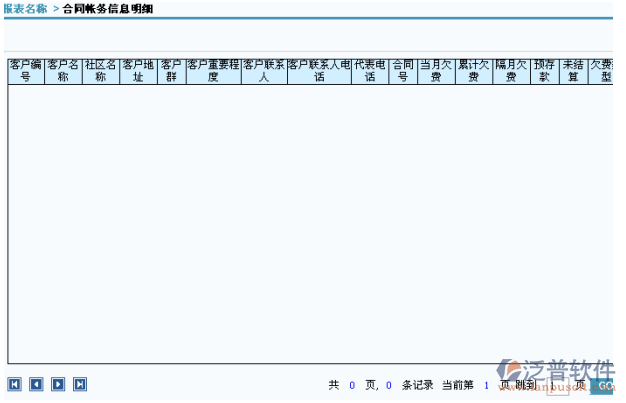Click the 报表名称 breadcrumb link
This screenshot has height=403, width=626.
[25, 8]
